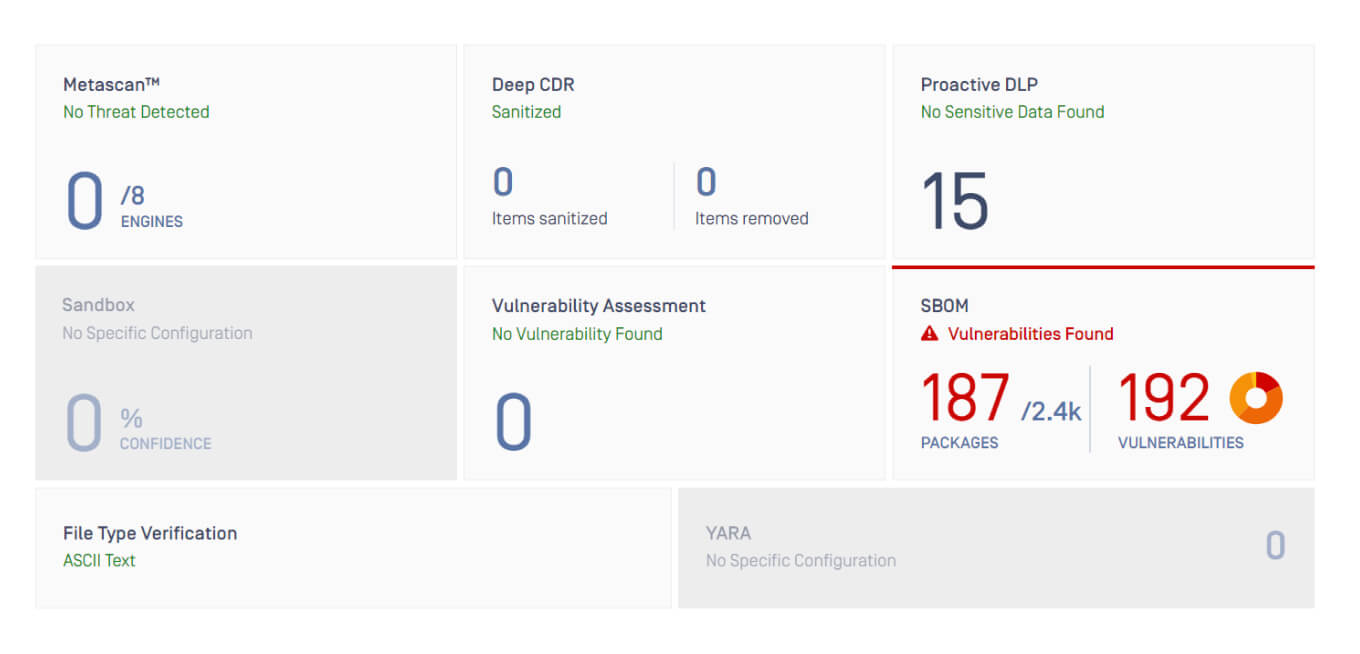Select the File Type Verification card
This screenshot has width=1360, height=654.
click(x=353, y=547)
